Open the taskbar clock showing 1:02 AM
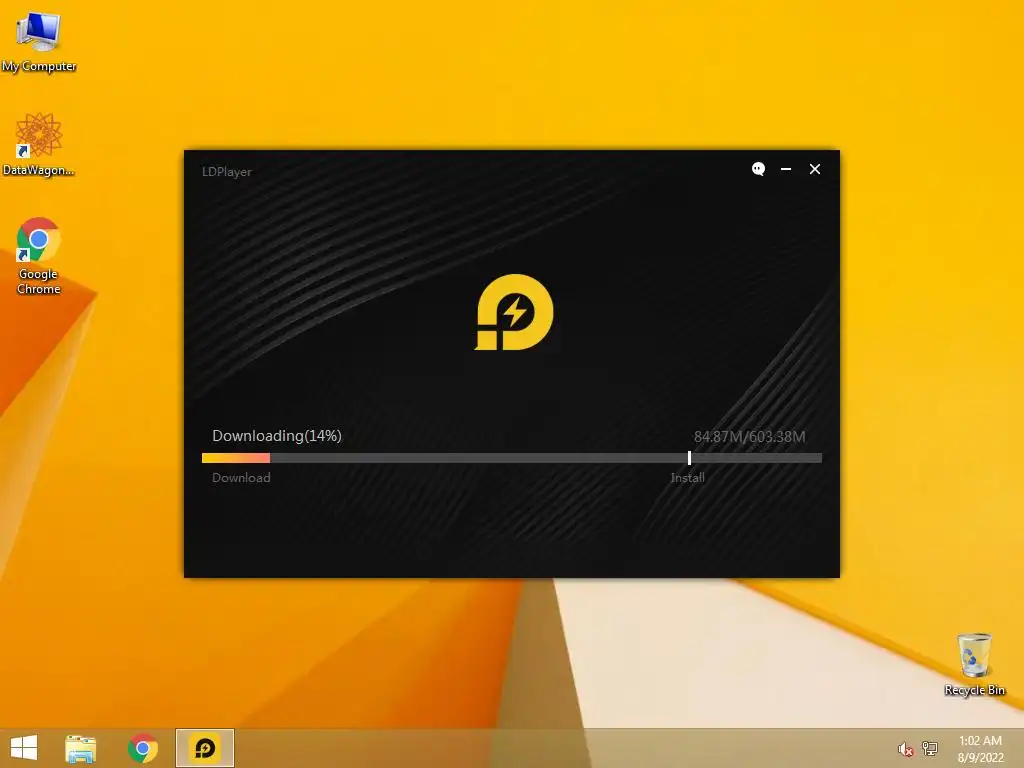Viewport: 1024px width, 768px height. pyautogui.click(x=980, y=748)
